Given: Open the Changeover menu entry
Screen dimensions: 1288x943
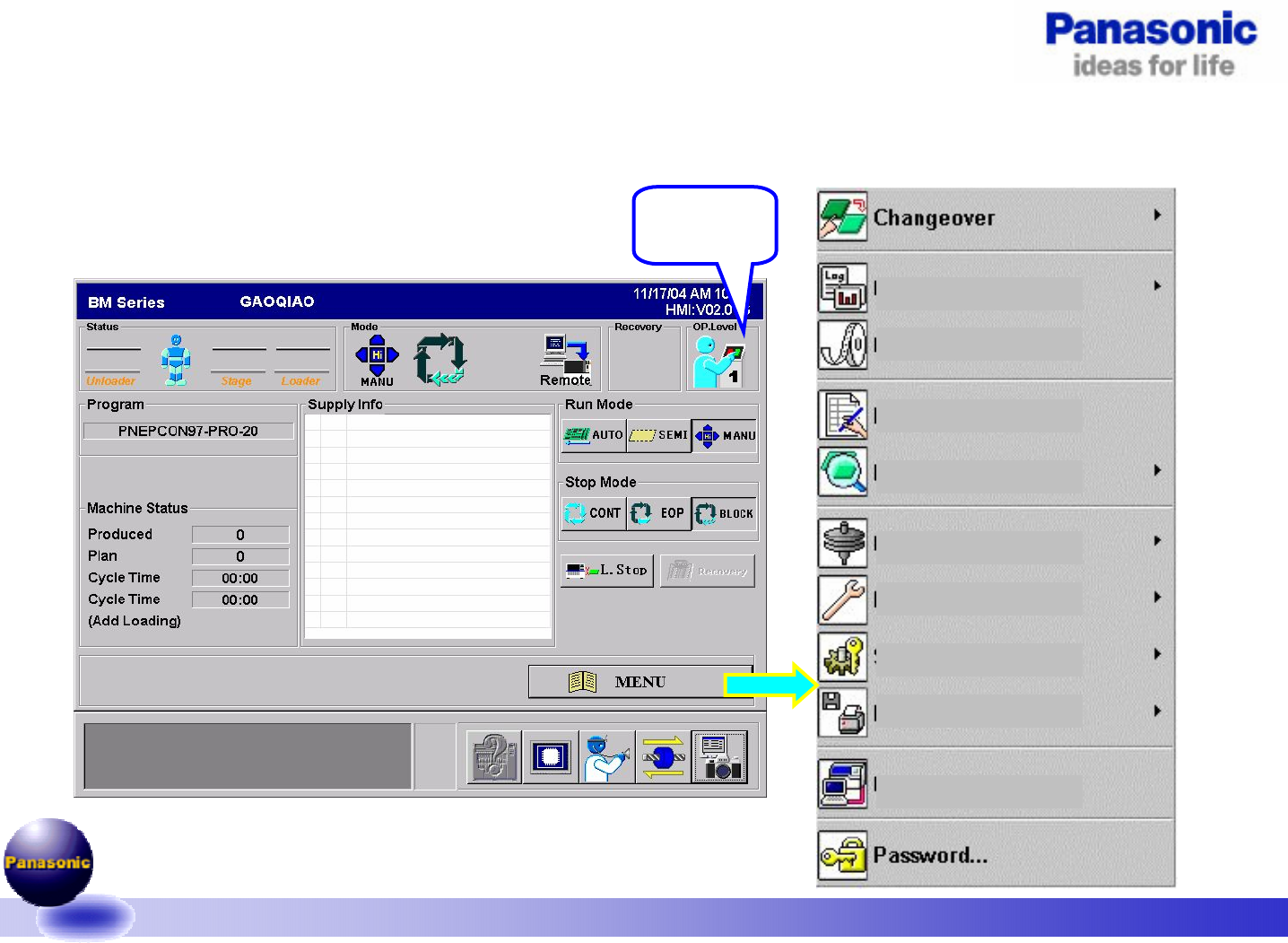Looking at the screenshot, I should coord(996,218).
